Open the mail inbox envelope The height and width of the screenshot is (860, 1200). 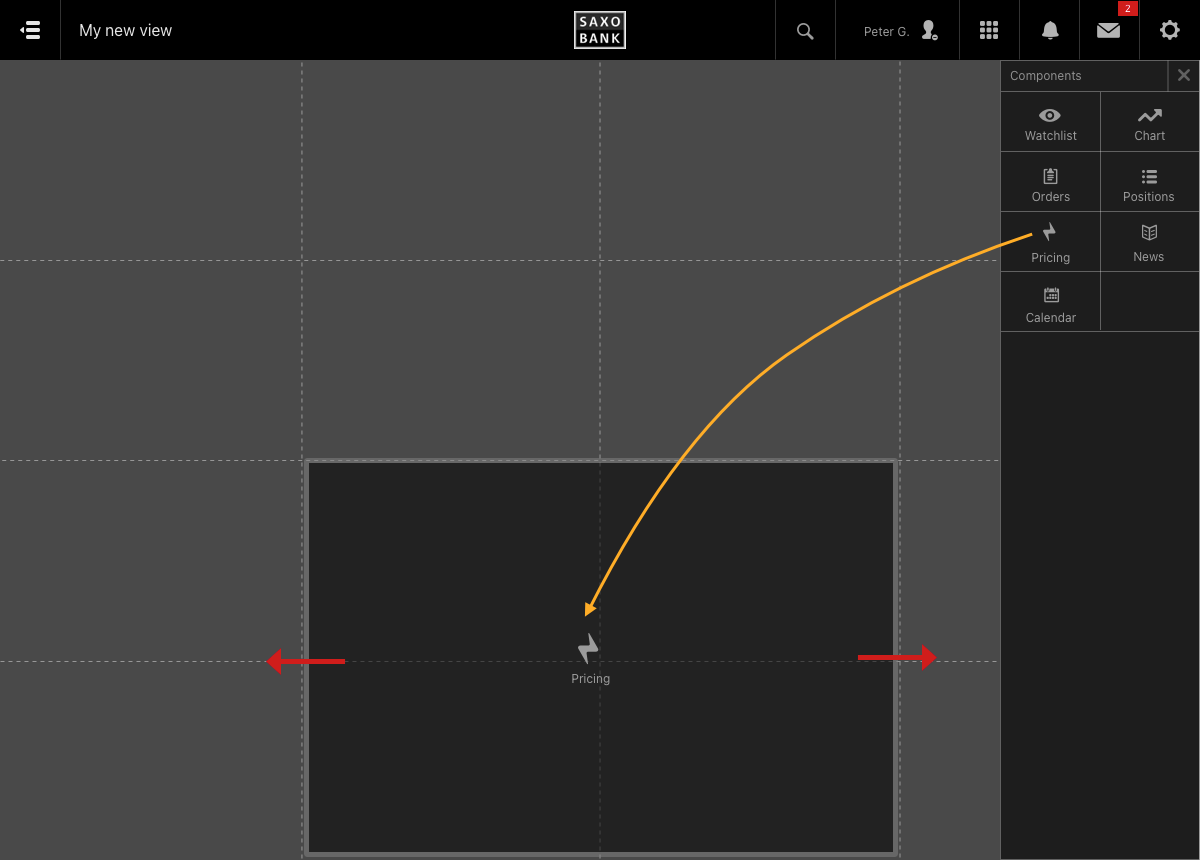pyautogui.click(x=1108, y=31)
